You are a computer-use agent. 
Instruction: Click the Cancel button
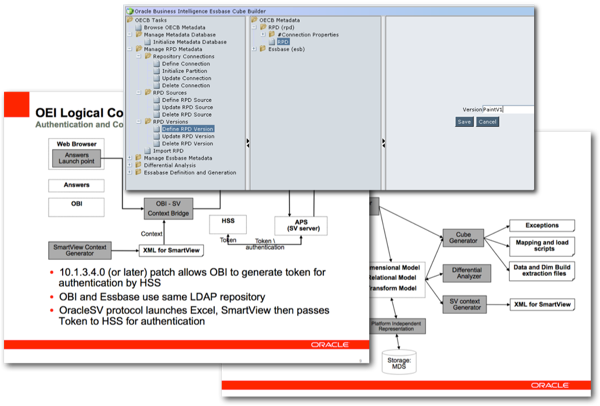487,122
